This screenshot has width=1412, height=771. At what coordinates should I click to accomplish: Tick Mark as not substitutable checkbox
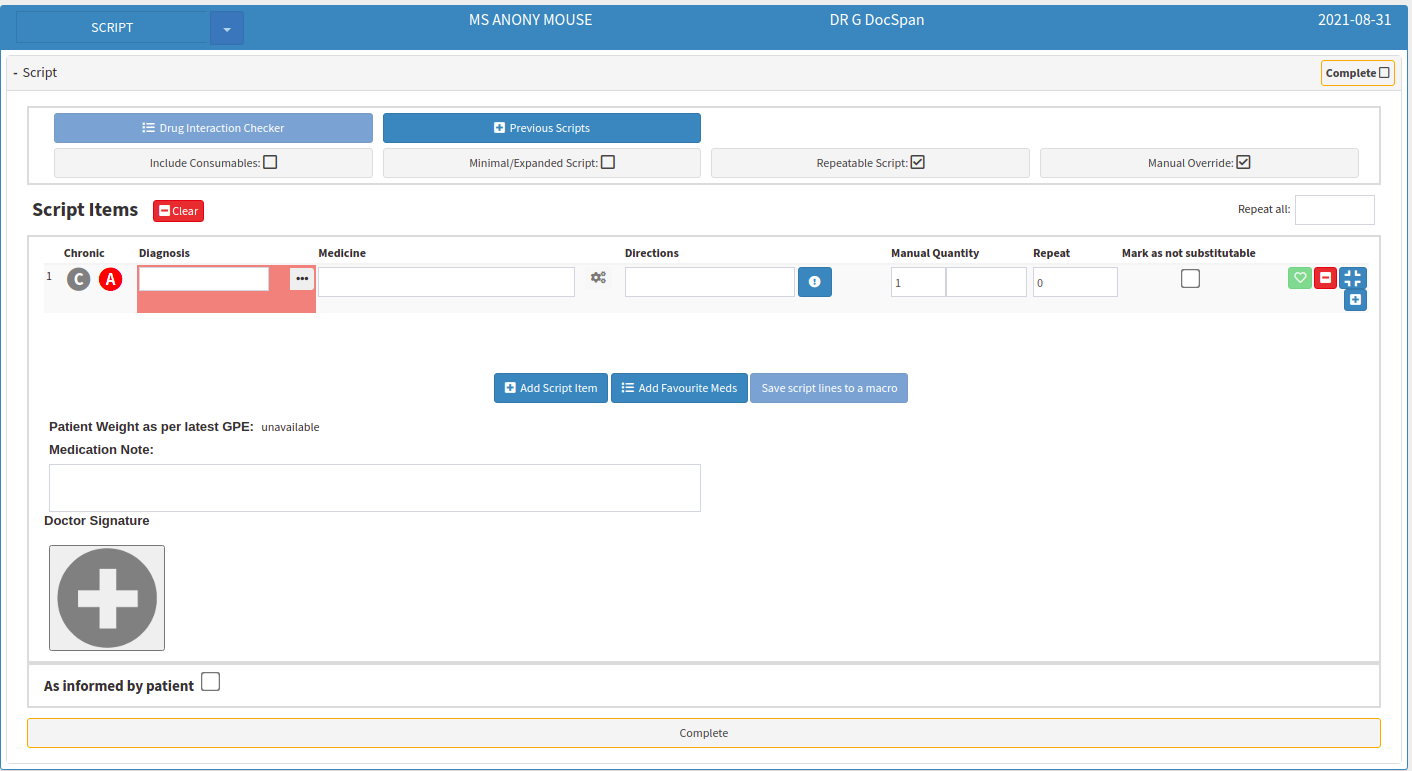(x=1190, y=279)
